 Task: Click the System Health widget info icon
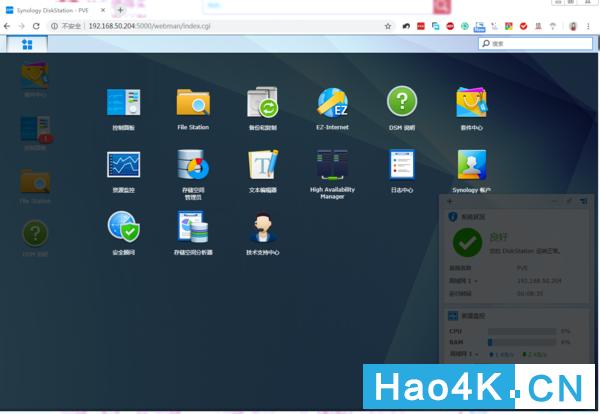(x=453, y=217)
